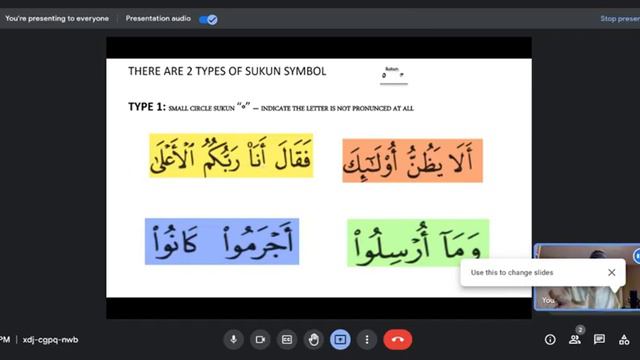640x360 pixels.
Task: Turn off the camera
Action: [260, 340]
